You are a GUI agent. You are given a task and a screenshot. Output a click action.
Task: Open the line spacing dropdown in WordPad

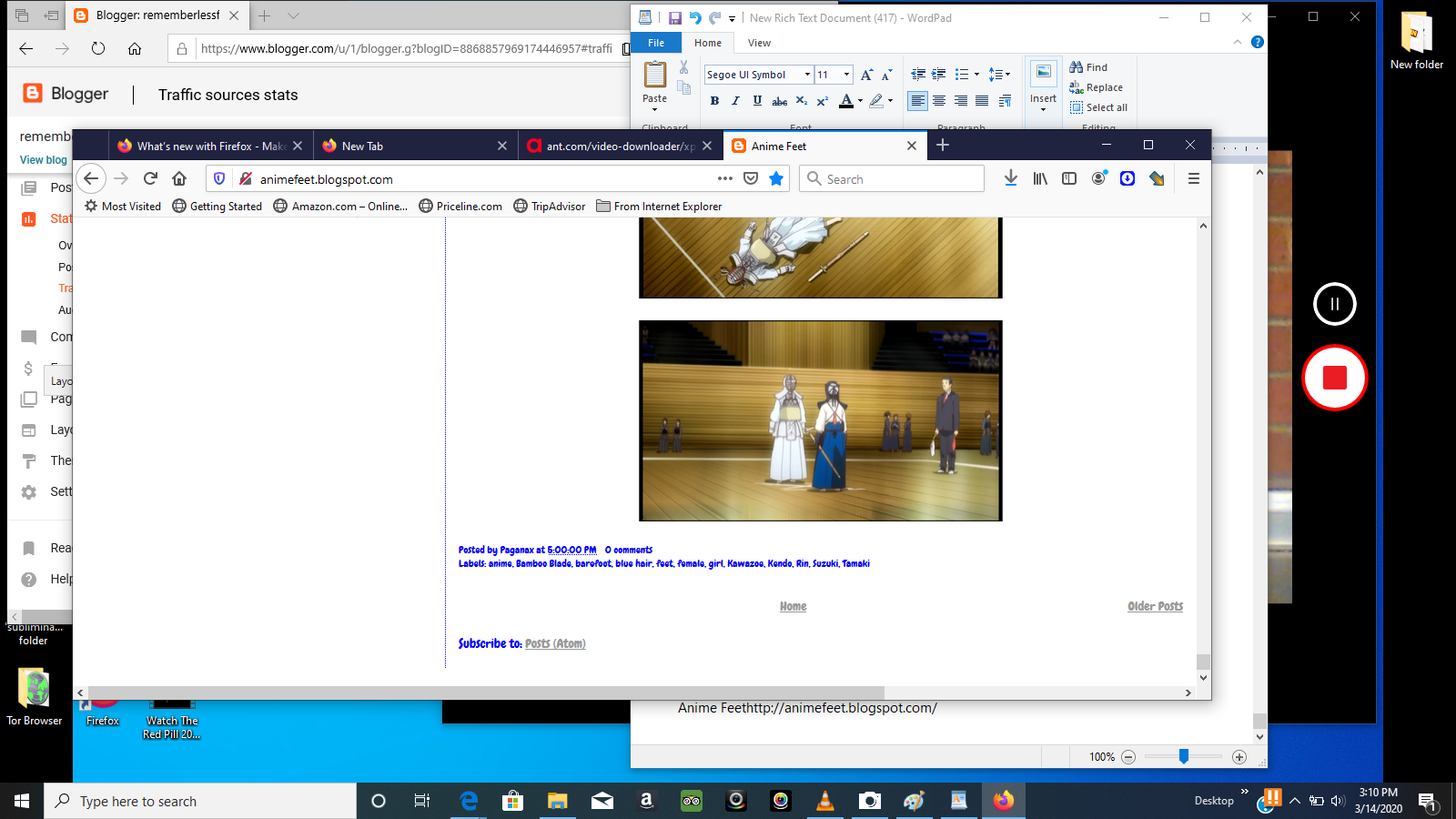click(x=999, y=75)
